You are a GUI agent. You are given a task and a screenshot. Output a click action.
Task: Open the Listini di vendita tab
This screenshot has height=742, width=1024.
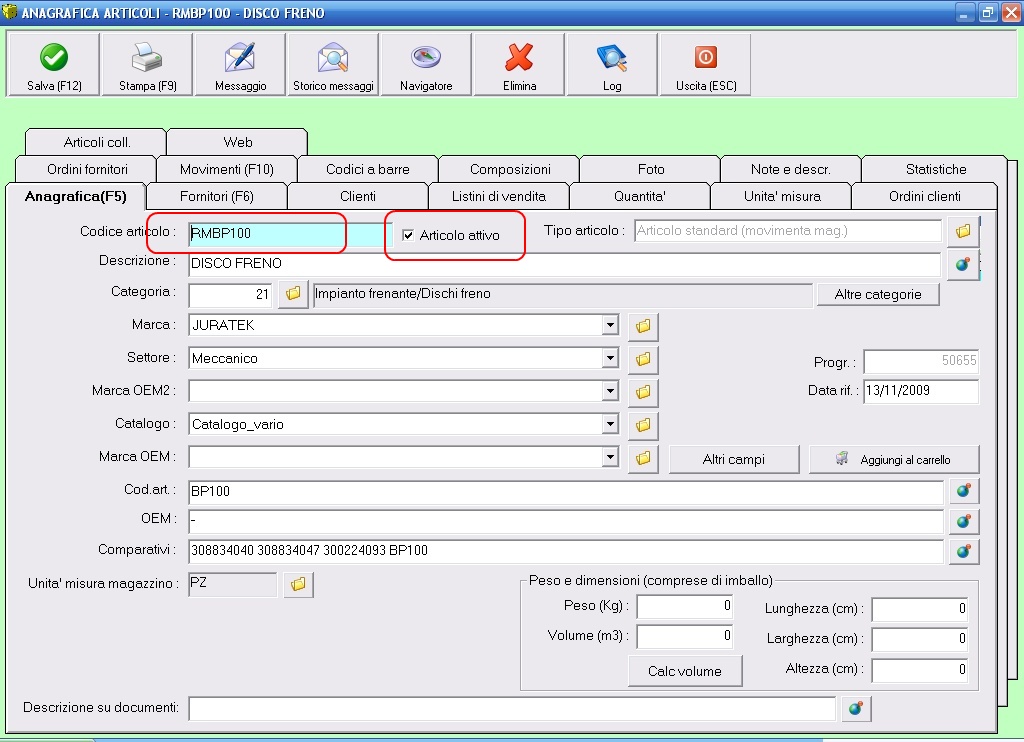499,197
